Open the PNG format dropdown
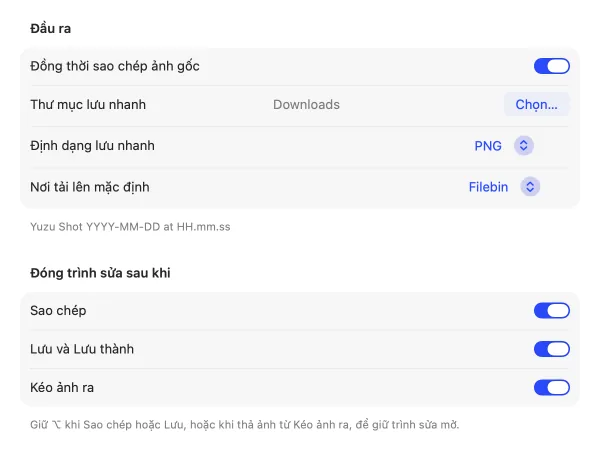 [504, 146]
